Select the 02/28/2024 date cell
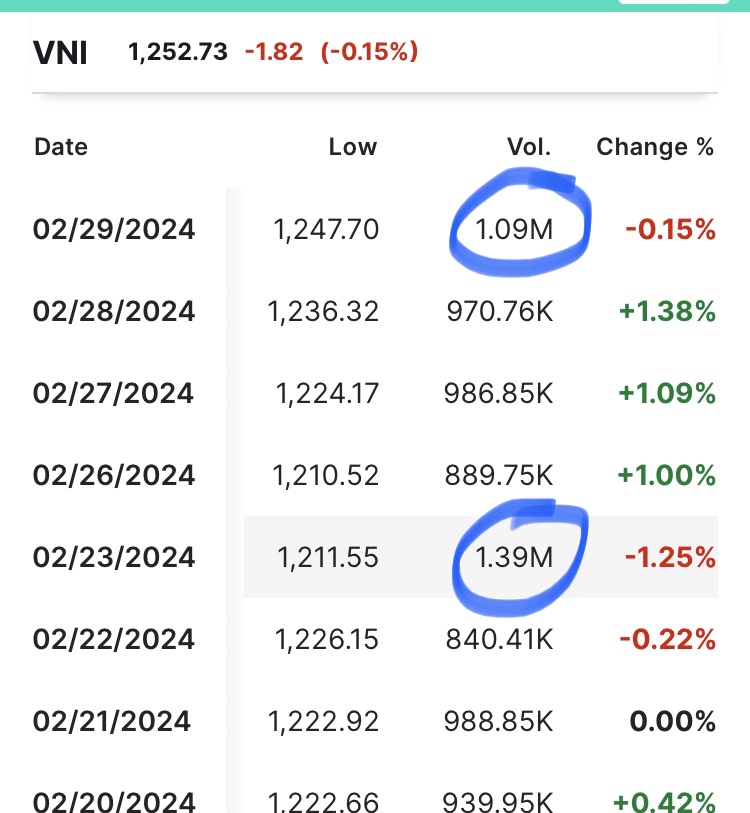The width and height of the screenshot is (750, 813). [x=114, y=312]
